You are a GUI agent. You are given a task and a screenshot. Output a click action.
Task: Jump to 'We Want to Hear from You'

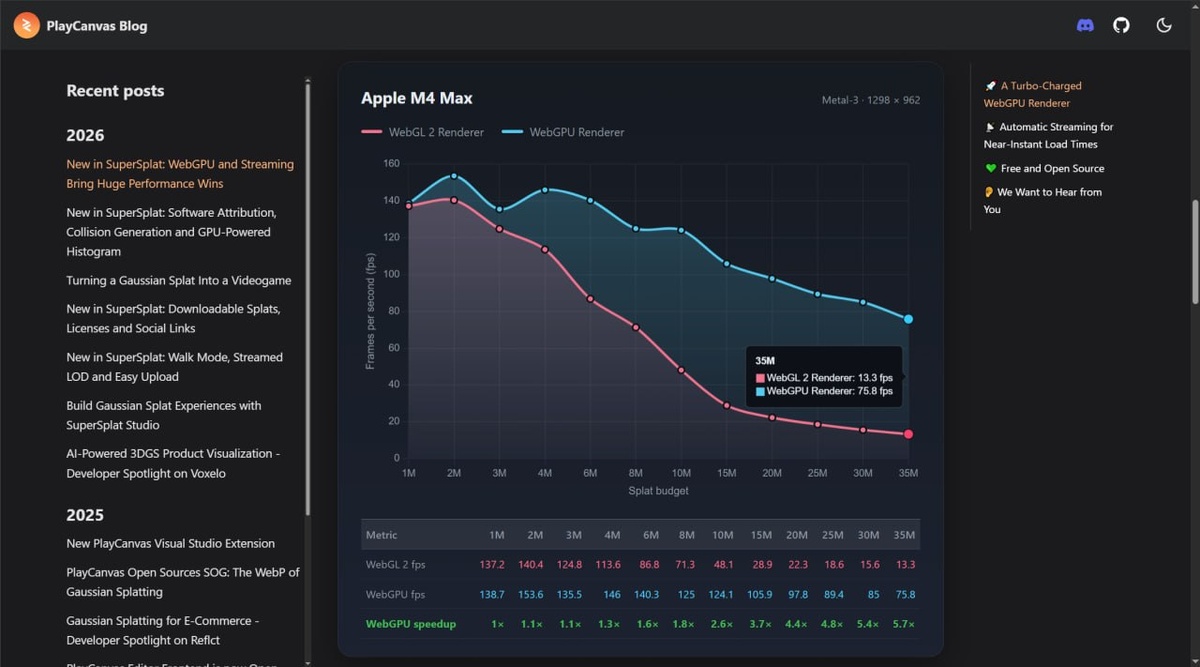(x=1043, y=200)
